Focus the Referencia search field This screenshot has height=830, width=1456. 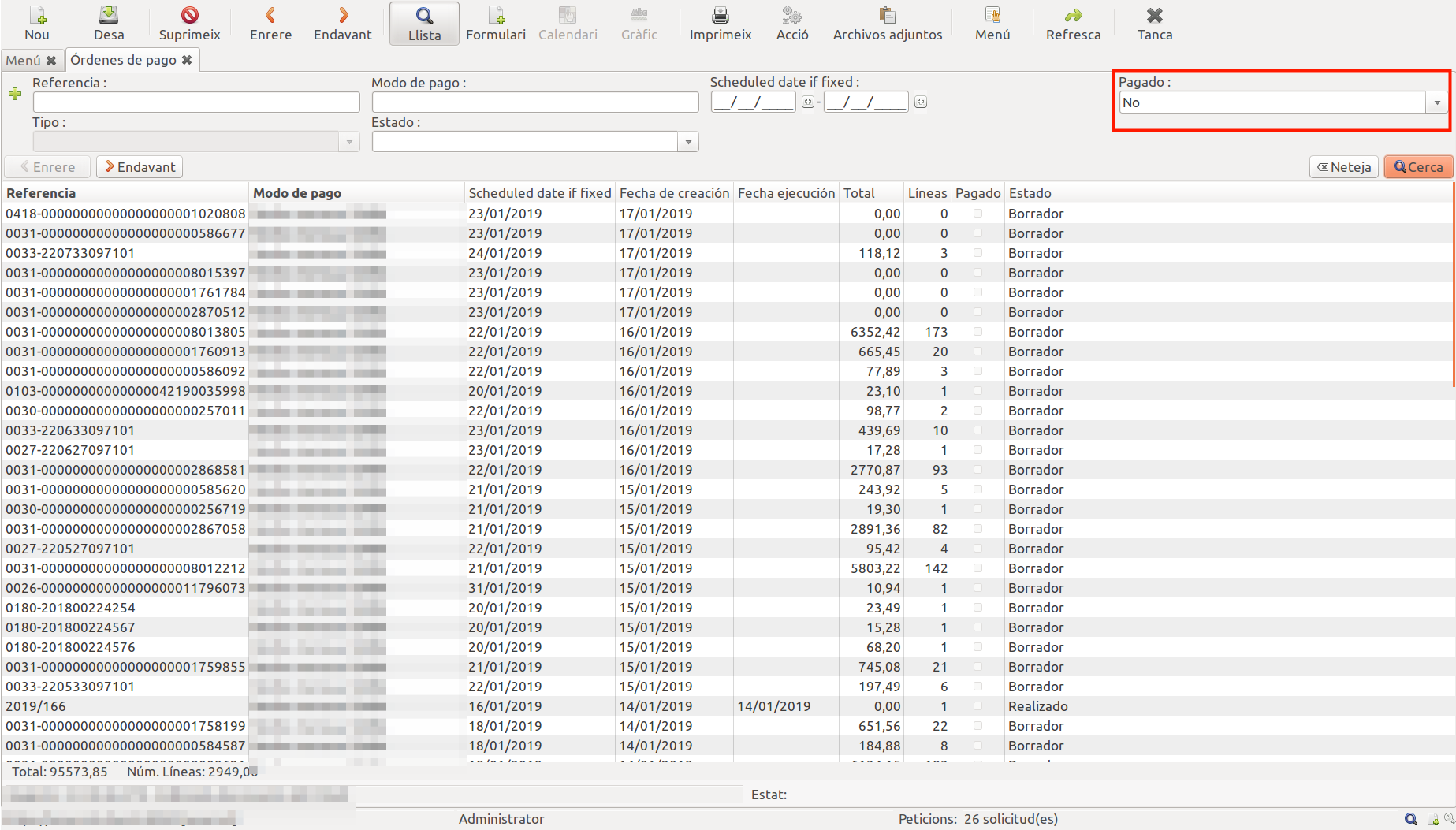[x=196, y=102]
